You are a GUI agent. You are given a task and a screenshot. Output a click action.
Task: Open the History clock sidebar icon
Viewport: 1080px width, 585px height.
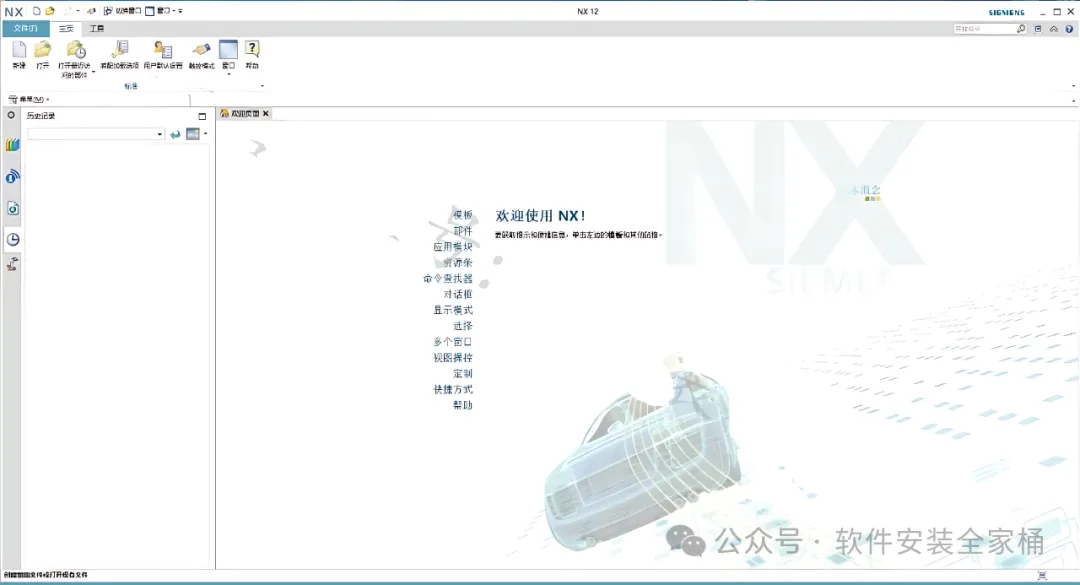coord(12,239)
